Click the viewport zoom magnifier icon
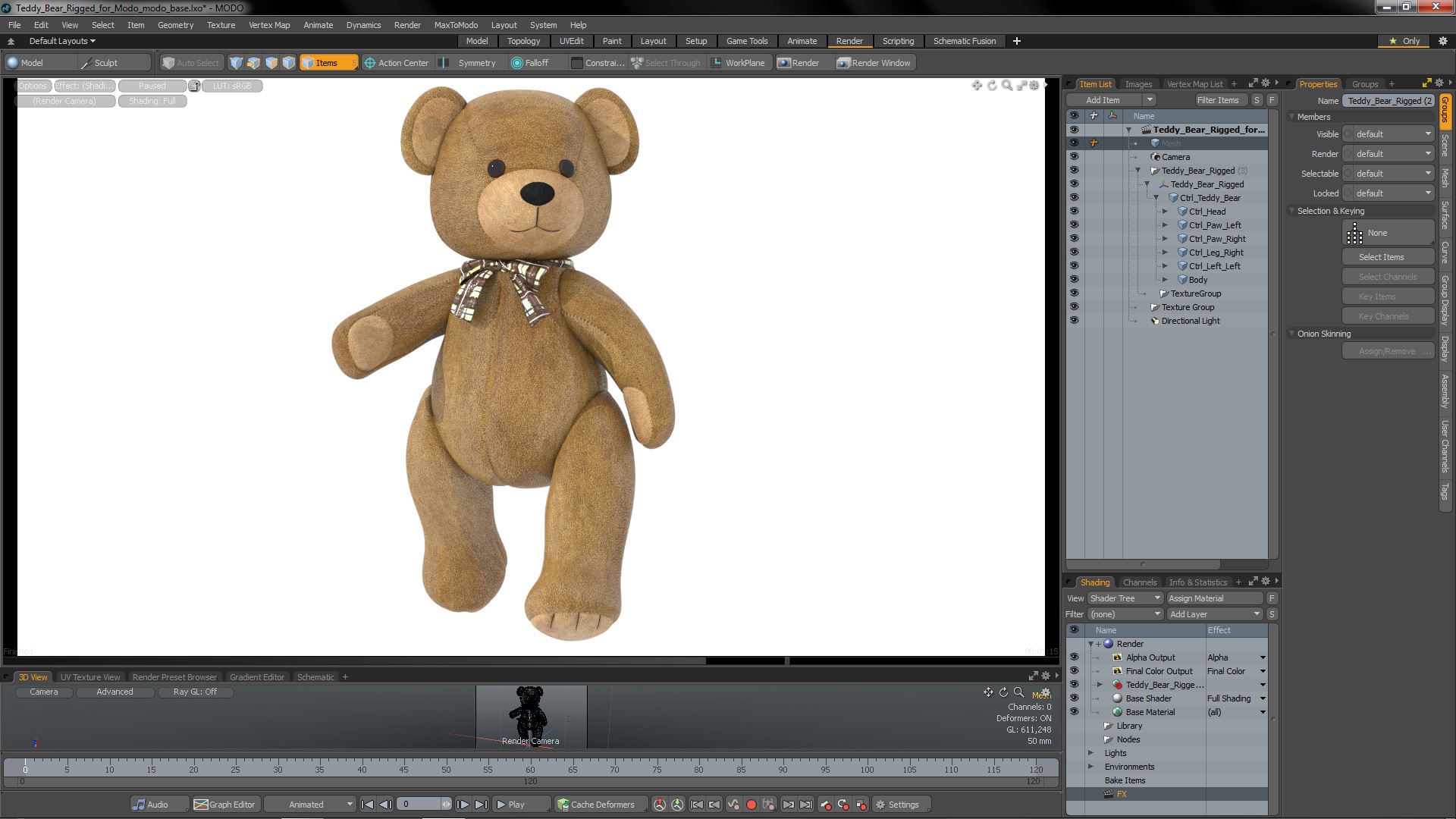The width and height of the screenshot is (1456, 819). [x=1006, y=86]
